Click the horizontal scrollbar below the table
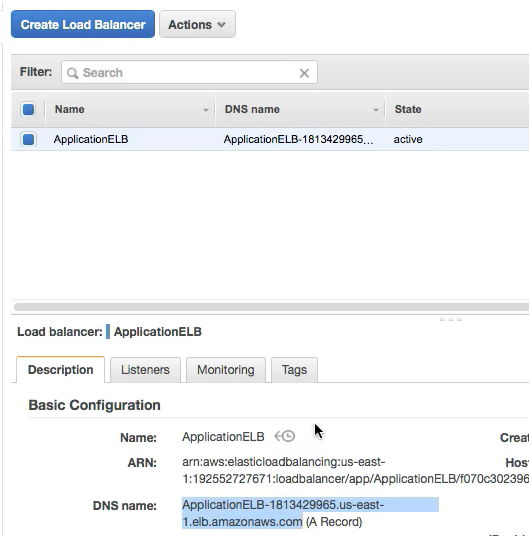Image resolution: width=529 pixels, height=536 pixels. click(271, 307)
